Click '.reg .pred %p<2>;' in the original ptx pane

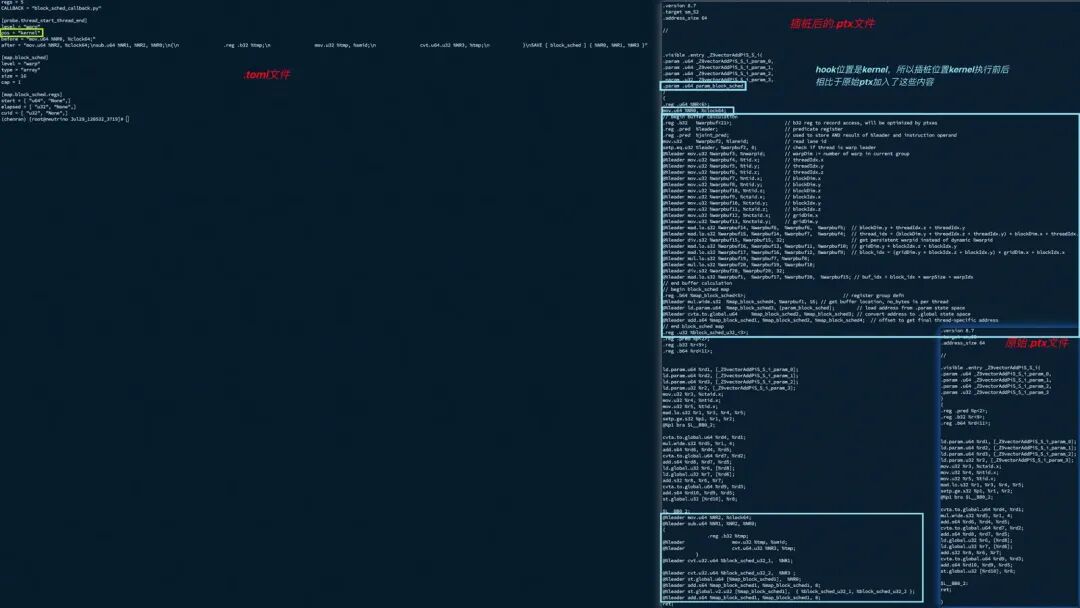[x=964, y=411]
